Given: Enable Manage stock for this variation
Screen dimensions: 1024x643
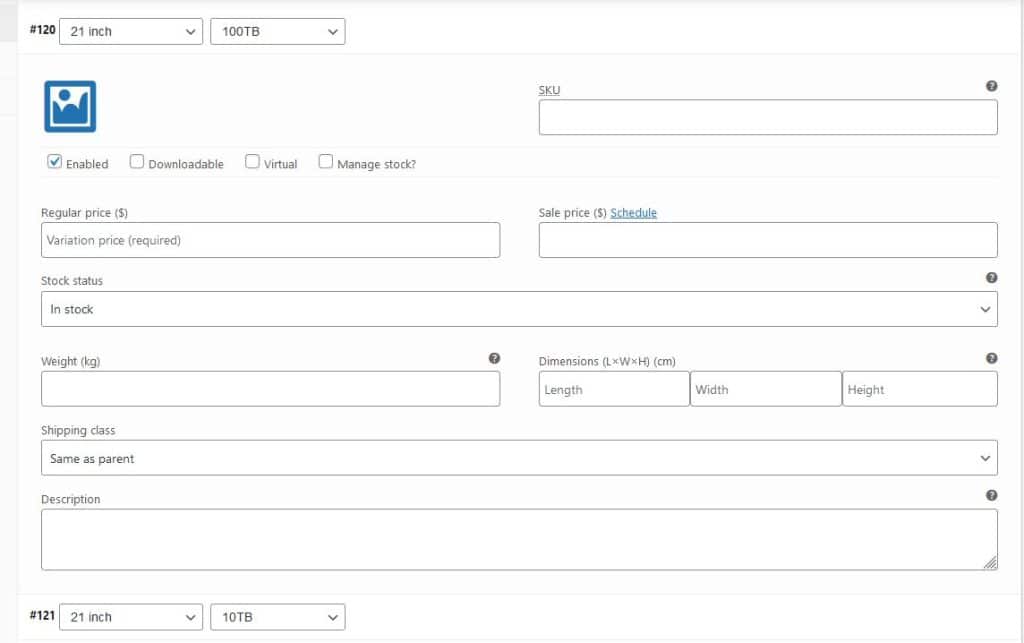Looking at the screenshot, I should coord(325,161).
